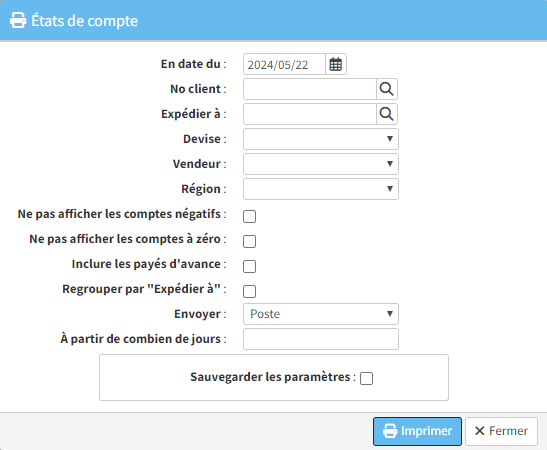Enable Sauvegarder les paramètres checkbox
Screen dimensions: 547x450
[366, 378]
